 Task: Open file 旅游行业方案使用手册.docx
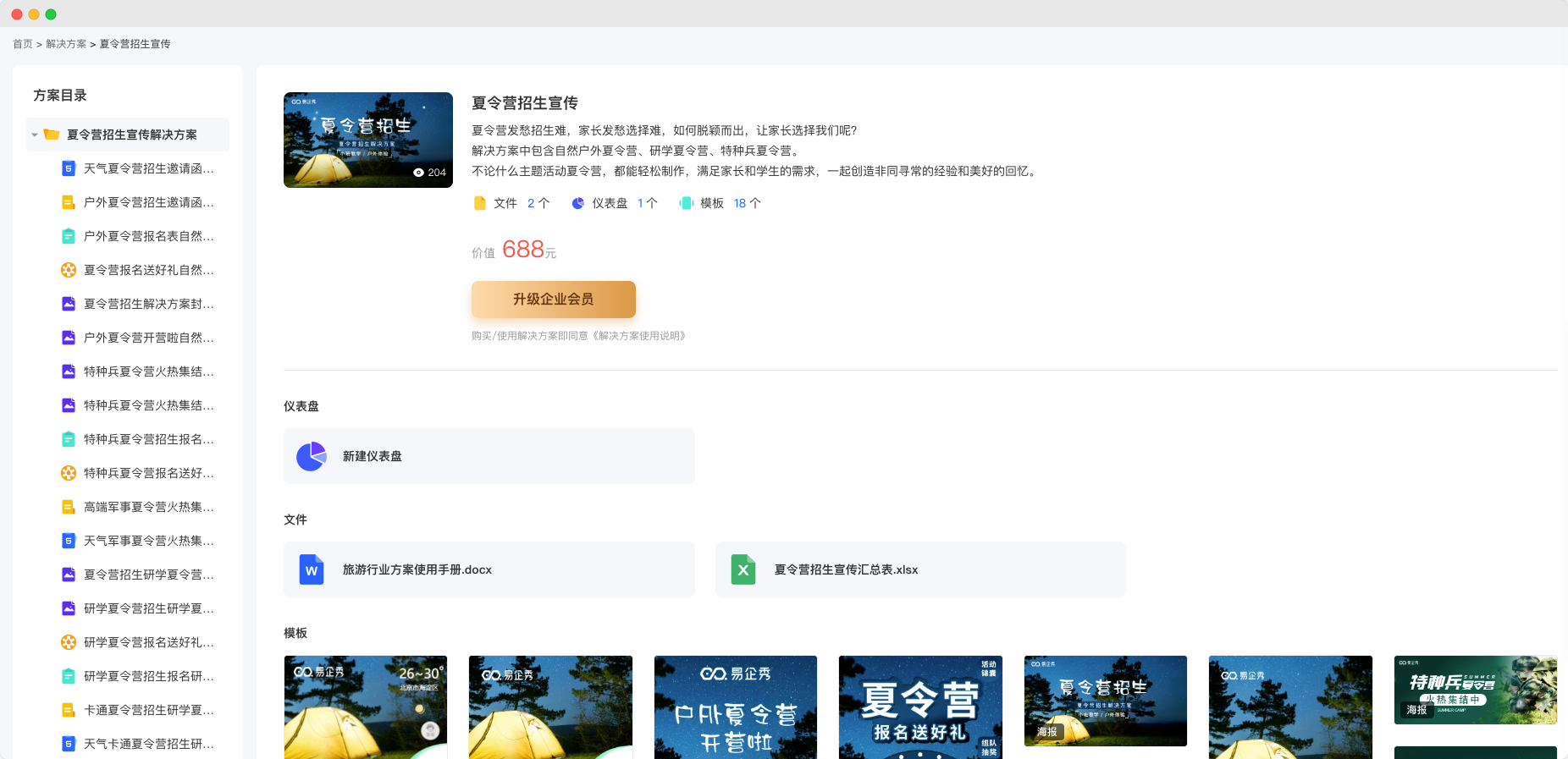(x=489, y=569)
